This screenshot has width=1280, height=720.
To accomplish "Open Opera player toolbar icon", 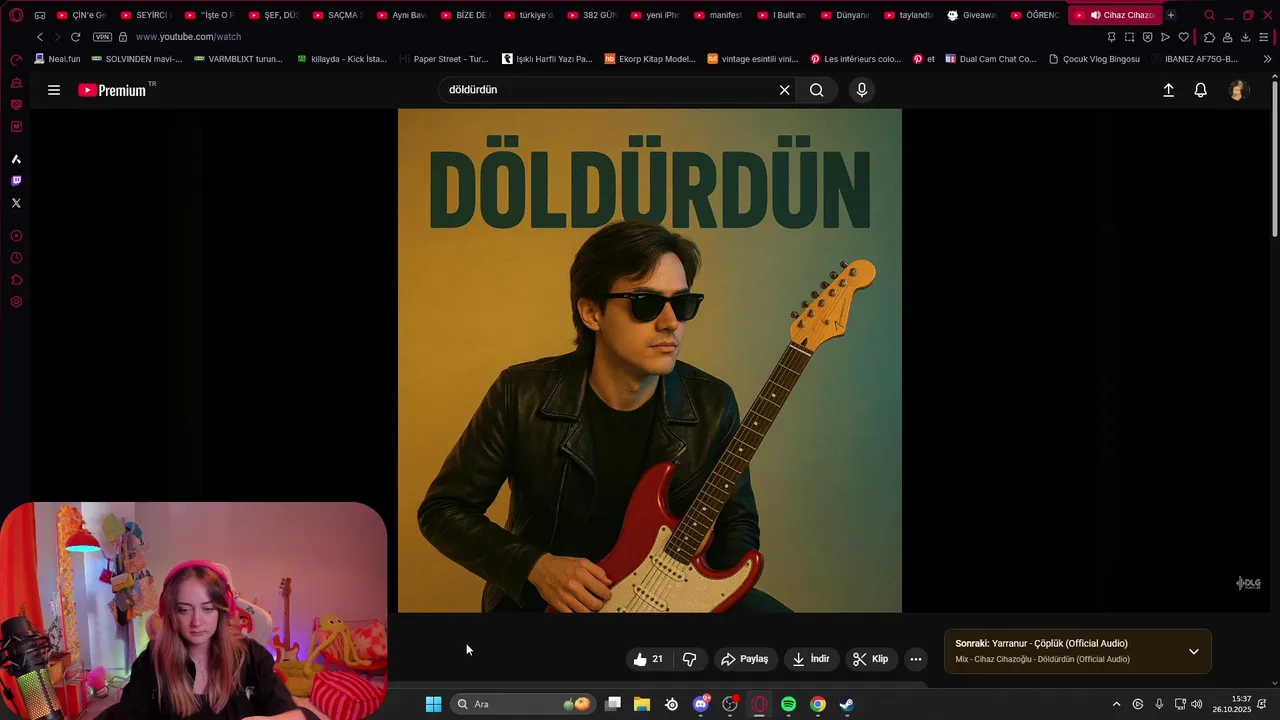I will point(1165,37).
